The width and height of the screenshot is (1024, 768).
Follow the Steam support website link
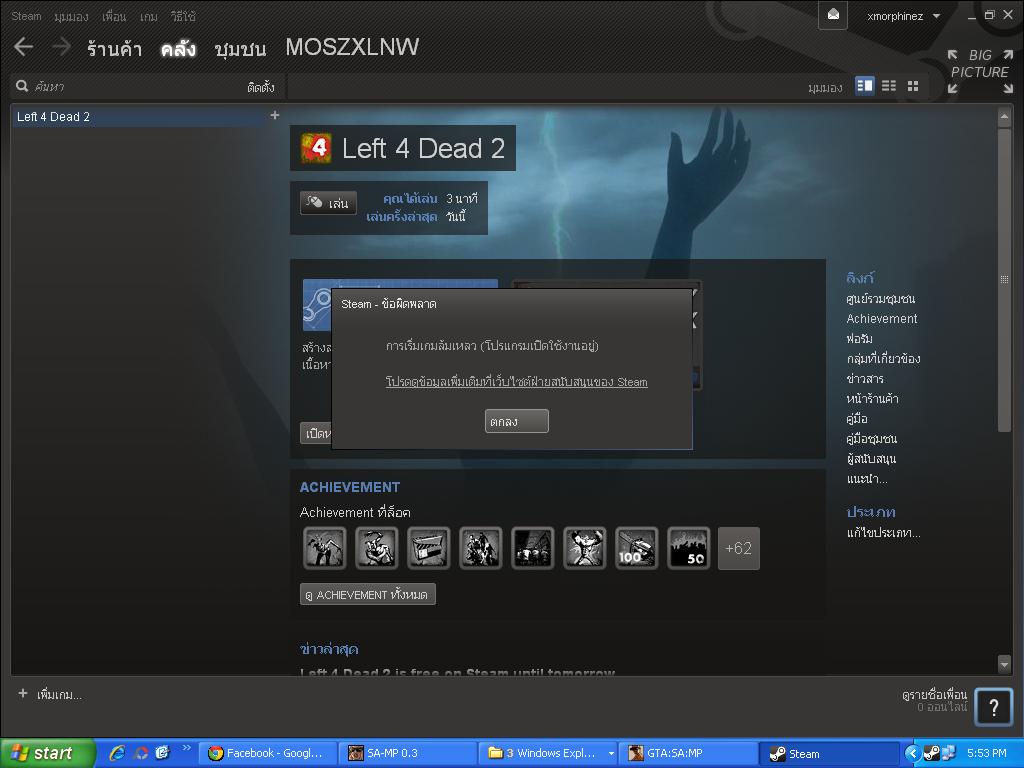click(517, 382)
